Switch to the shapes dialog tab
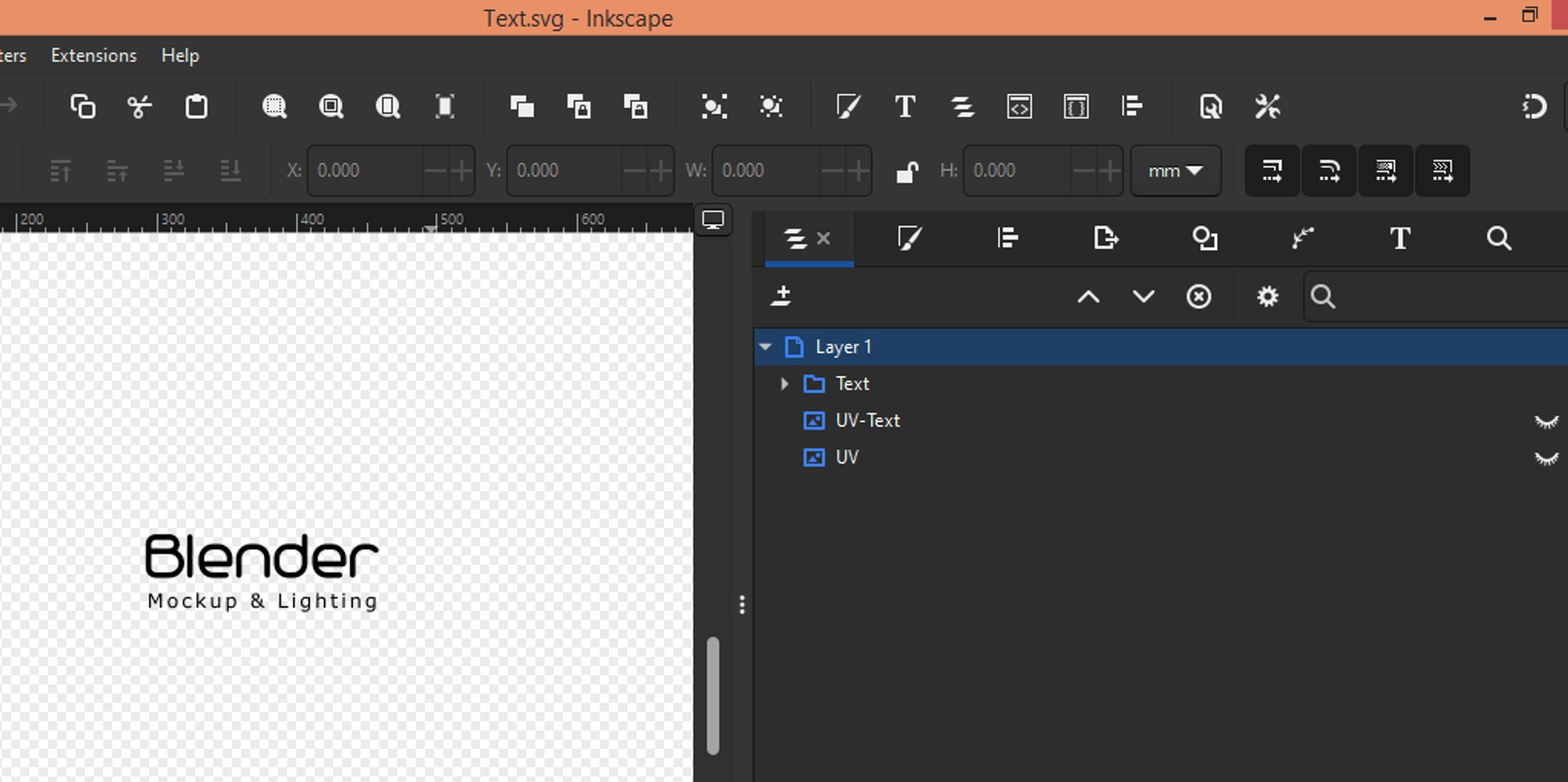Image resolution: width=1568 pixels, height=782 pixels. coord(1205,239)
